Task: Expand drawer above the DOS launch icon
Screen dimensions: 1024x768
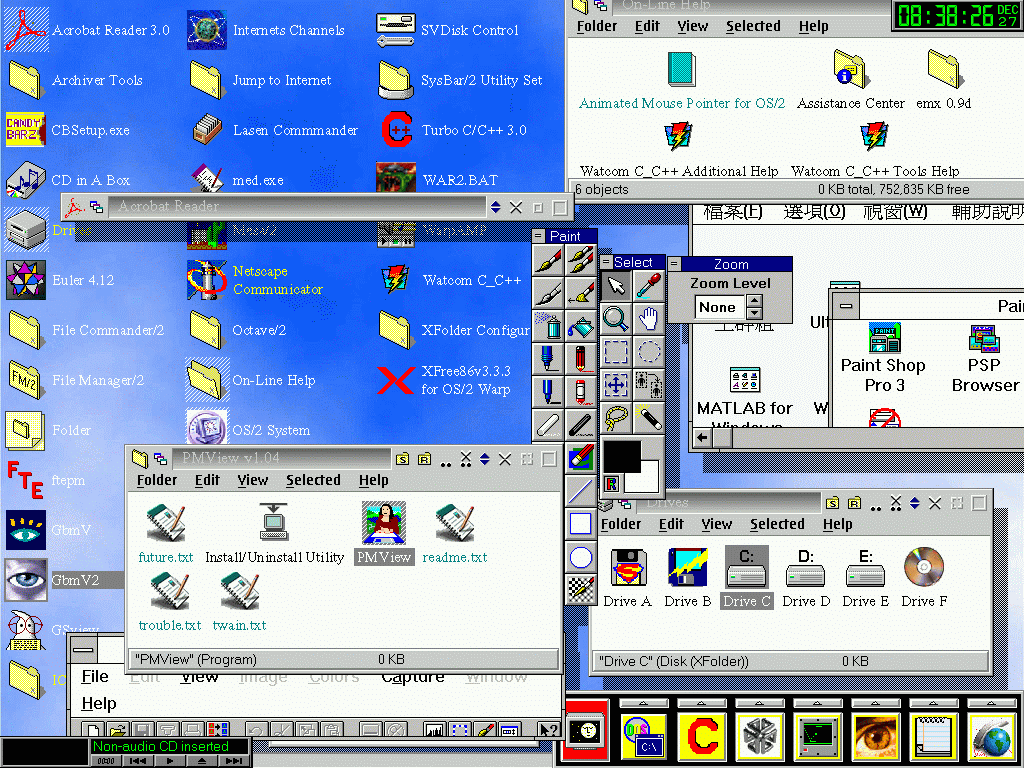Action: tap(643, 703)
